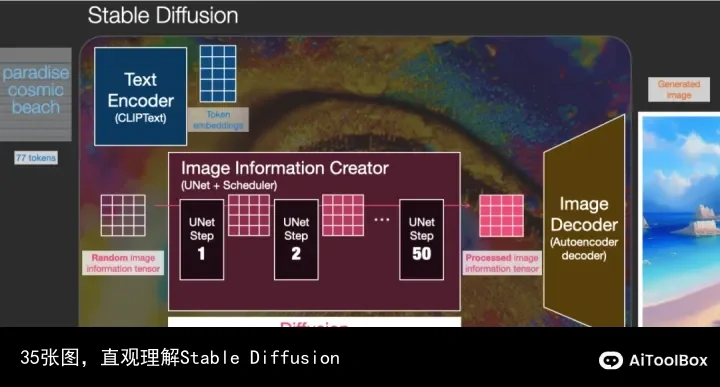Click the '77 tokens' label

pos(36,158)
